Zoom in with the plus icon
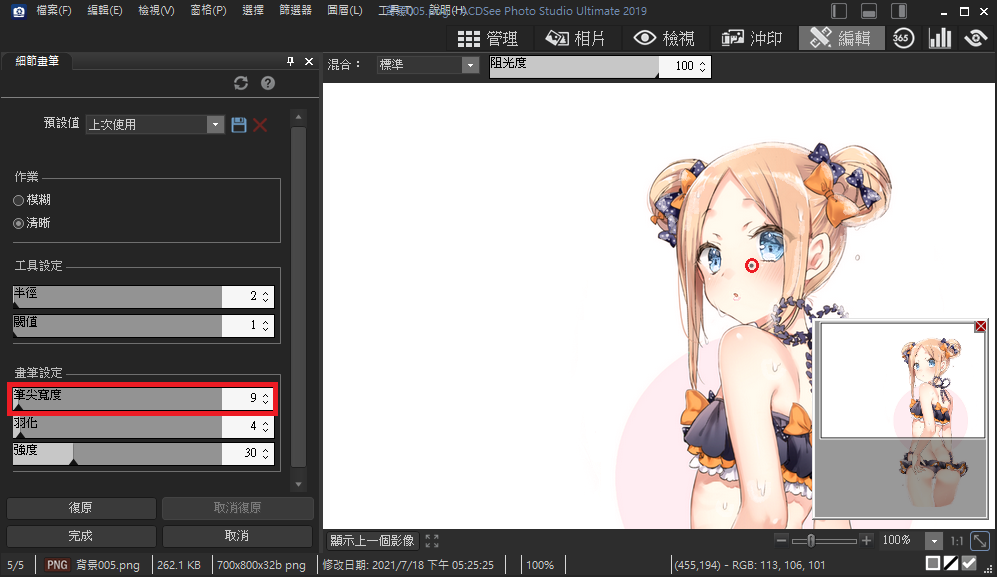 coord(866,541)
